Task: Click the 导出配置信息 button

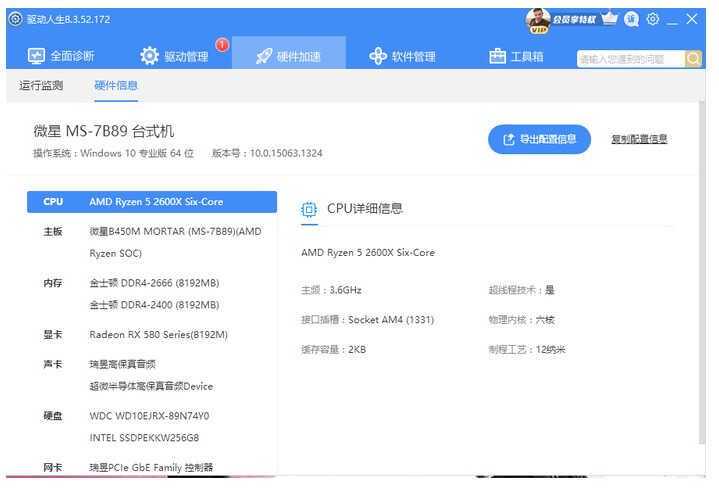Action: (539, 139)
